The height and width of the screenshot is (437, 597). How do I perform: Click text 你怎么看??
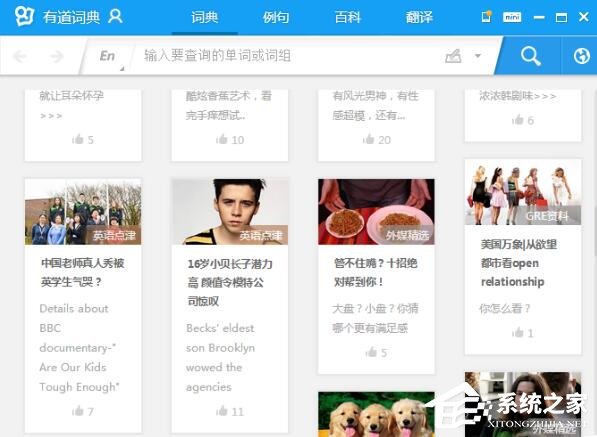point(505,308)
